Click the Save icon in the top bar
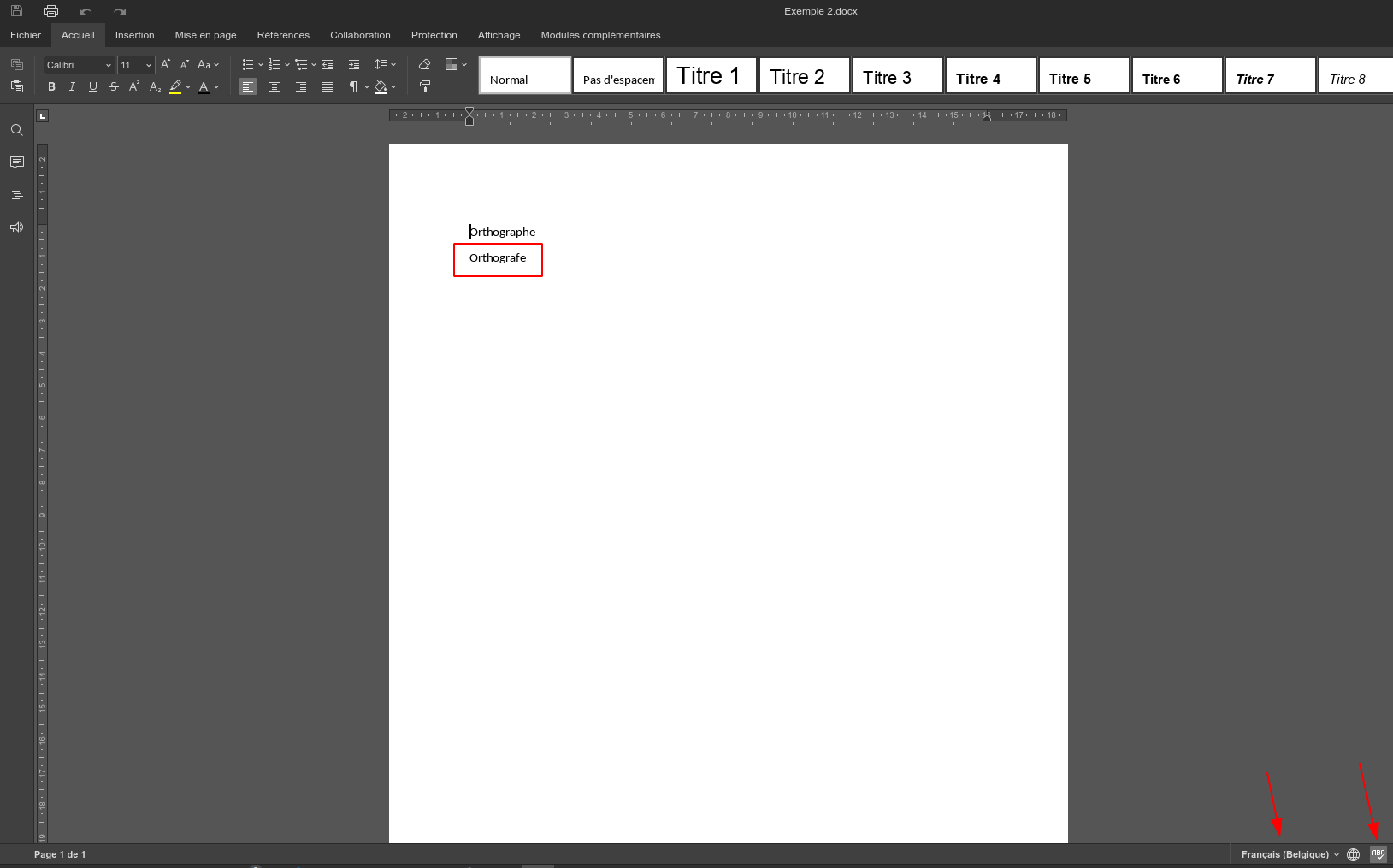Image resolution: width=1393 pixels, height=868 pixels. click(16, 10)
